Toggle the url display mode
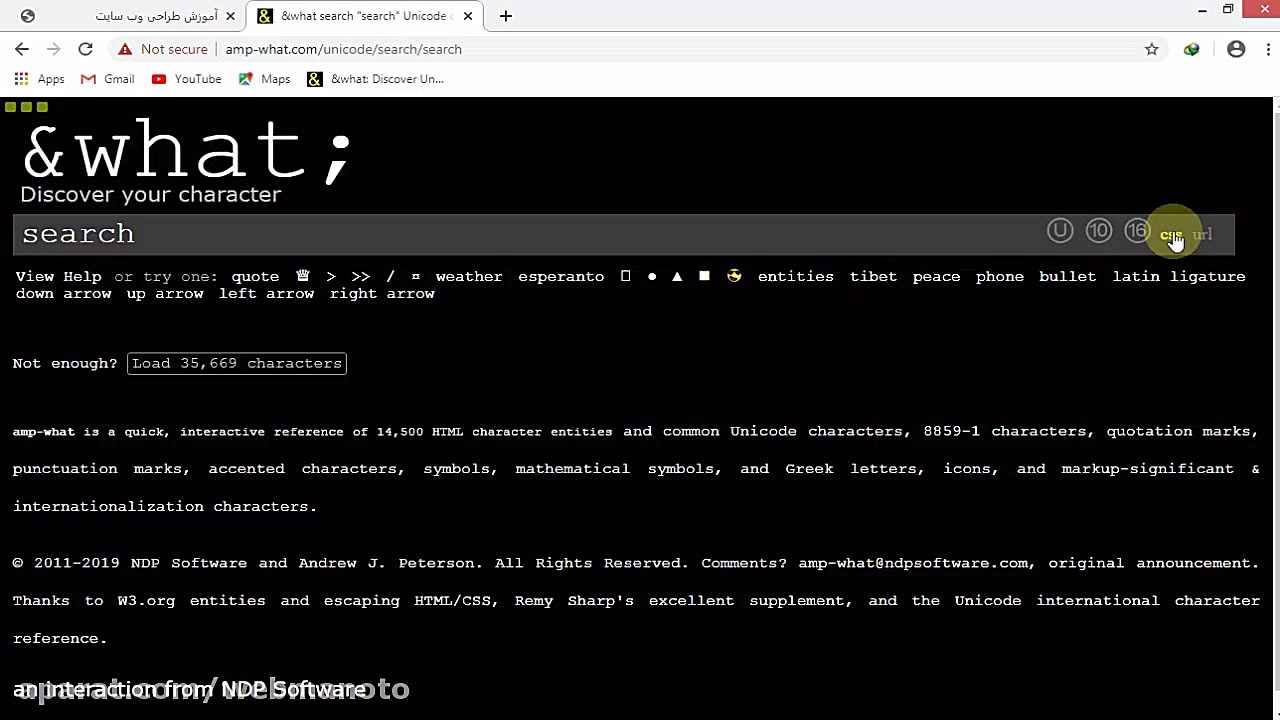The image size is (1280, 720). coord(1202,234)
